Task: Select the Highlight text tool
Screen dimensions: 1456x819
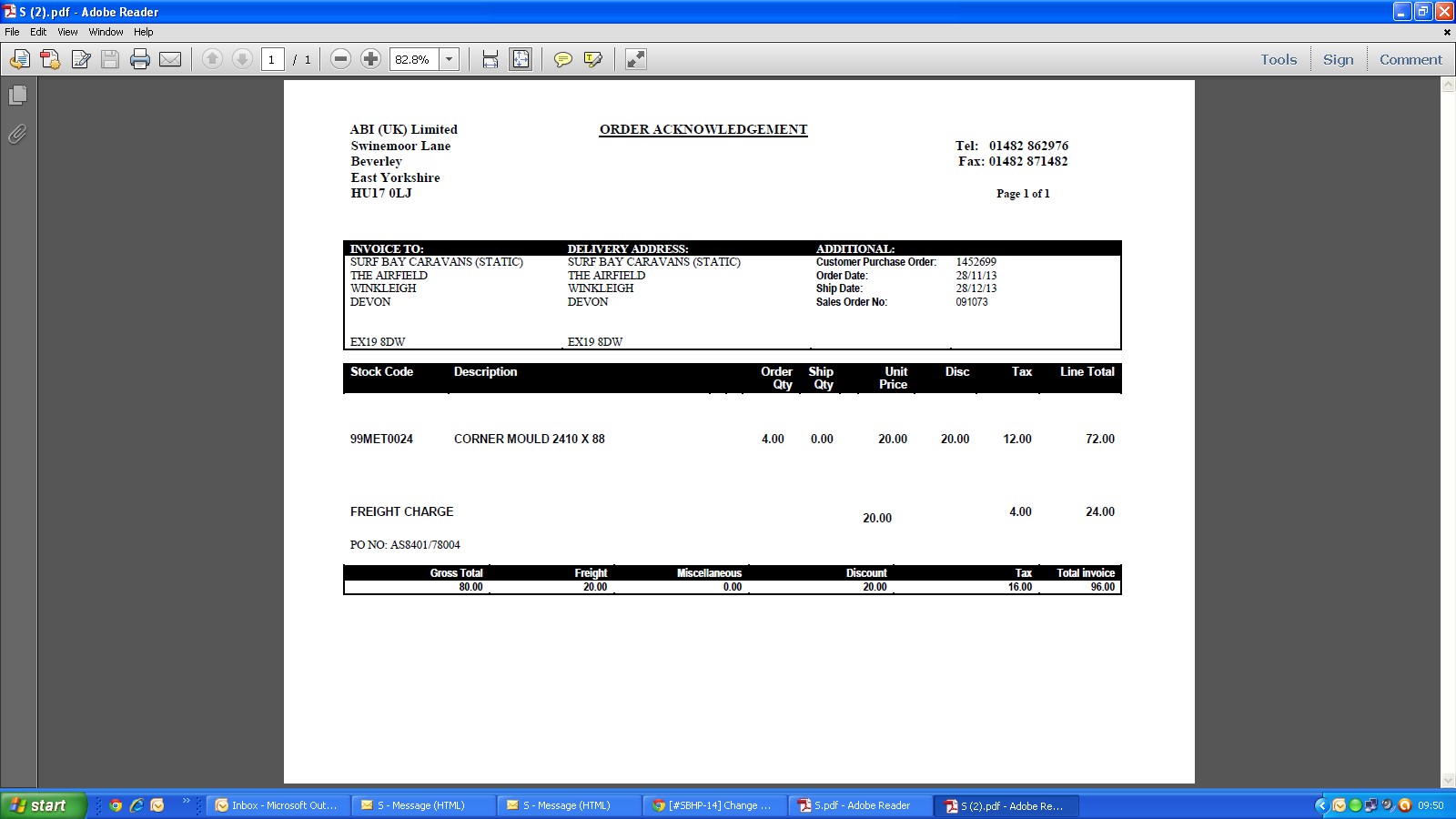Action: coord(593,60)
